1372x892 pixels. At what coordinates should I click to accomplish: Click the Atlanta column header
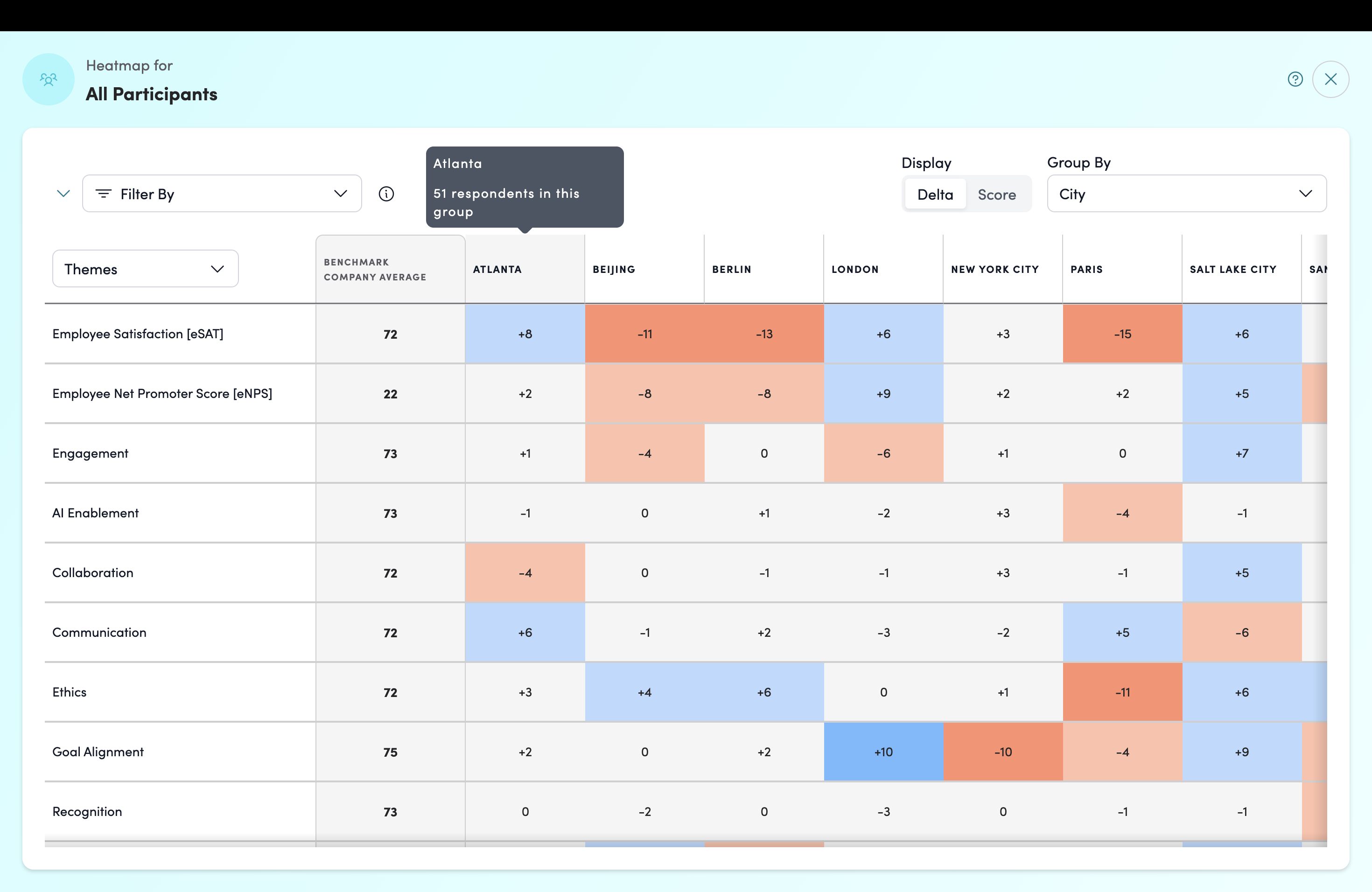point(497,269)
